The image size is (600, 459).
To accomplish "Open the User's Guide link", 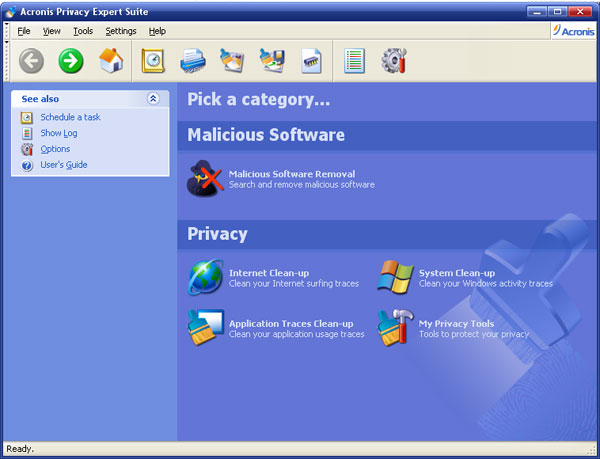I will tap(64, 165).
